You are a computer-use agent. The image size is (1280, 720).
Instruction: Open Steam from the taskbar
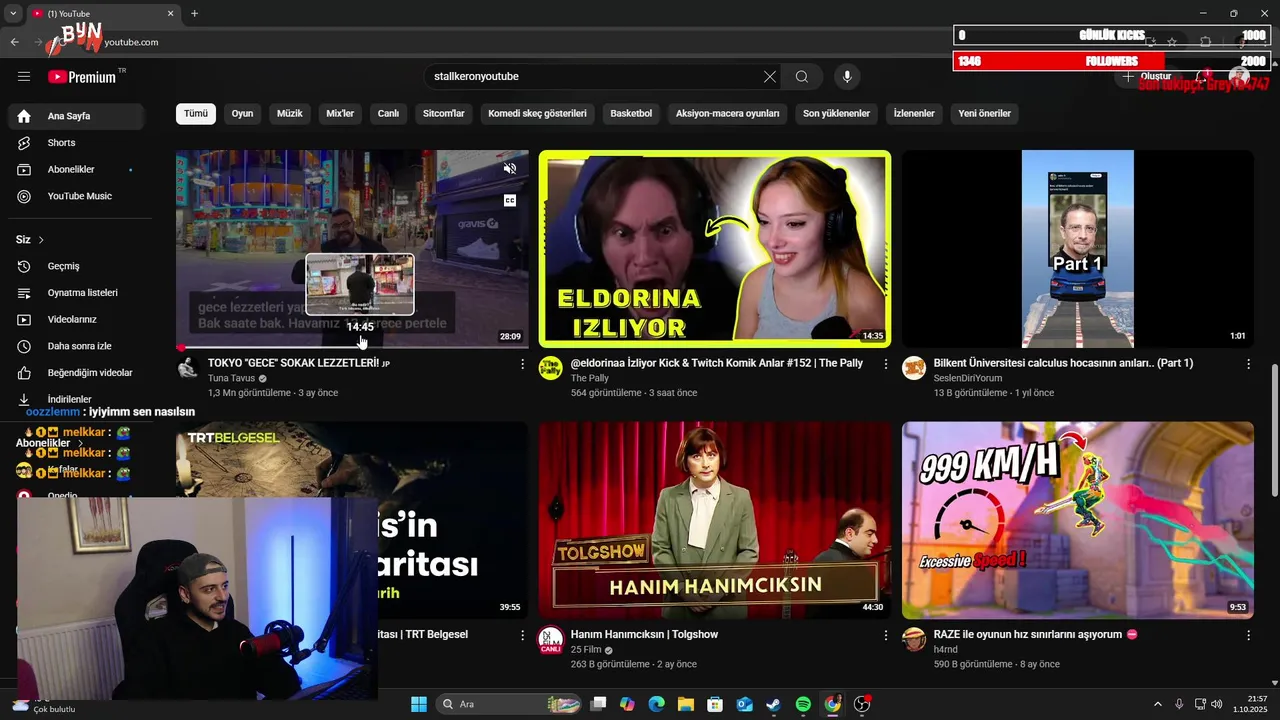click(x=774, y=704)
